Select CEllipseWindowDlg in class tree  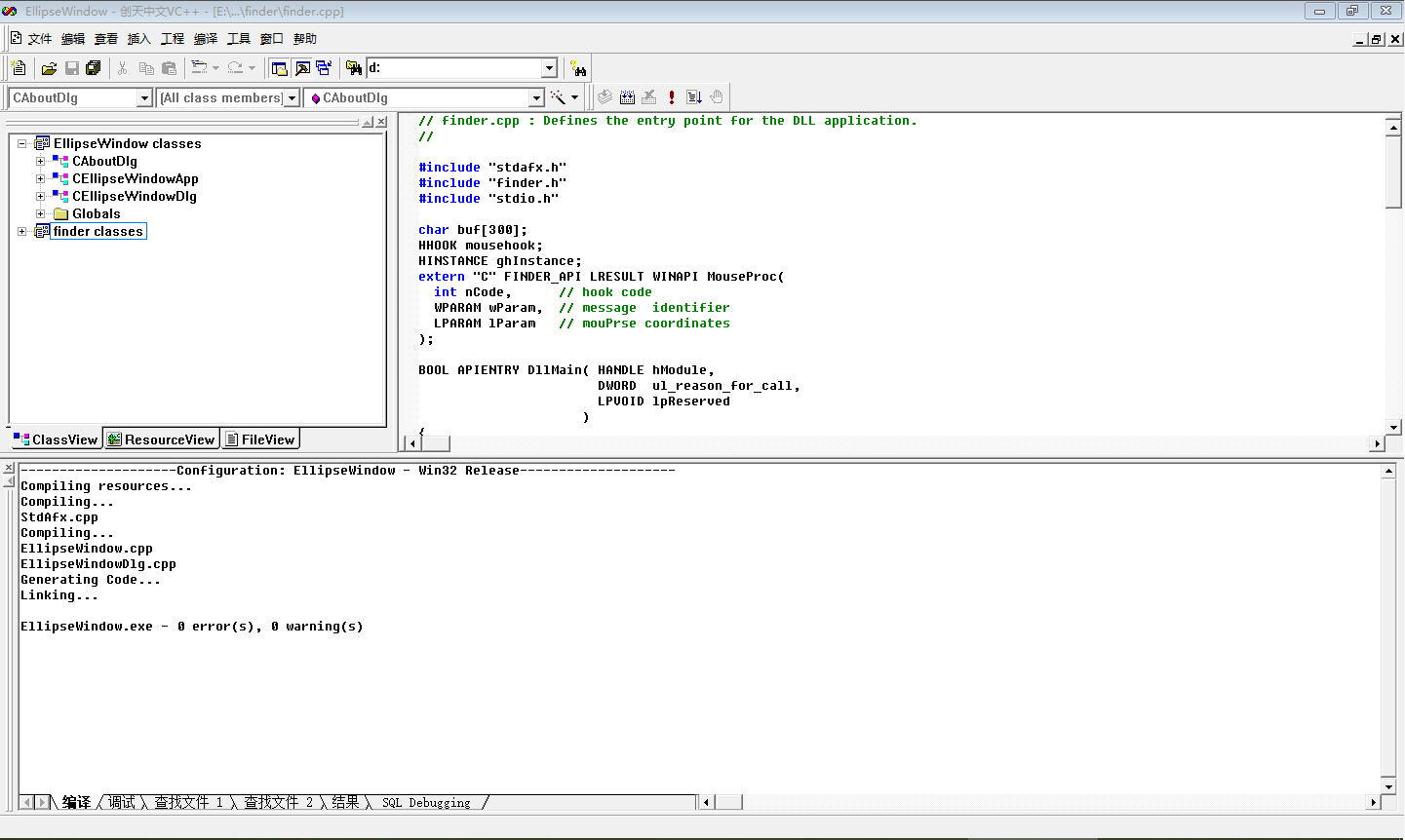pyautogui.click(x=135, y=196)
